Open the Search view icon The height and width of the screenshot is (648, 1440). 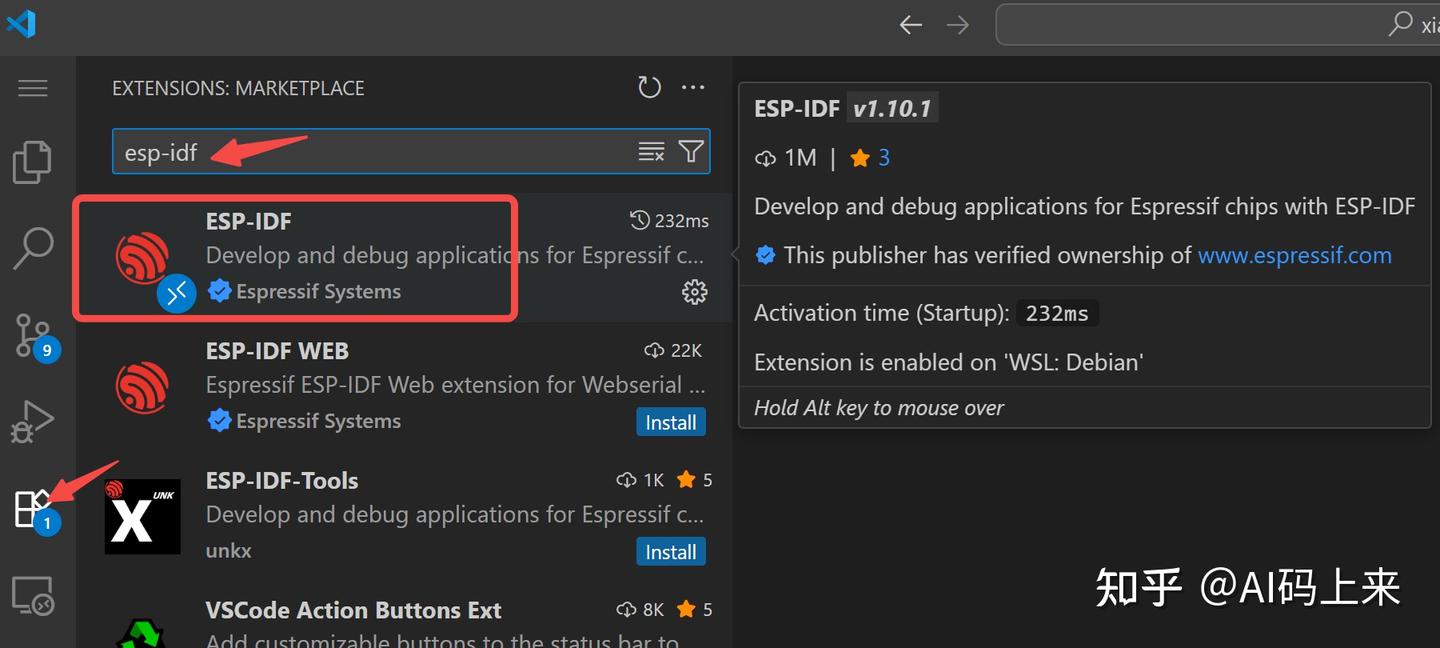point(32,248)
